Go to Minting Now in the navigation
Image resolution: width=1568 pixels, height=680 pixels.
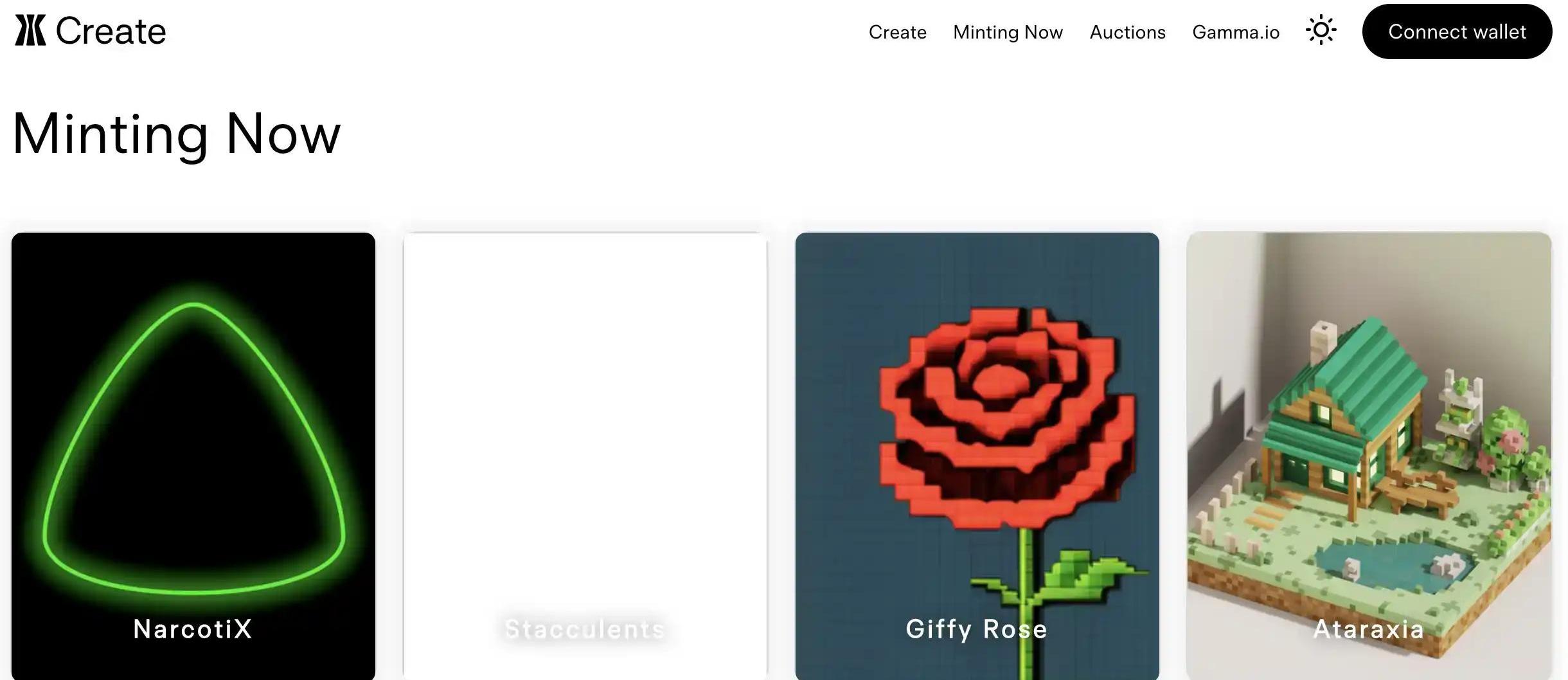(x=1008, y=32)
